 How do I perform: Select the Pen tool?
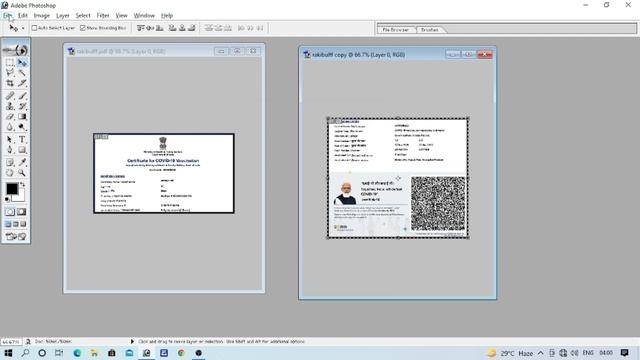[x=10, y=150]
